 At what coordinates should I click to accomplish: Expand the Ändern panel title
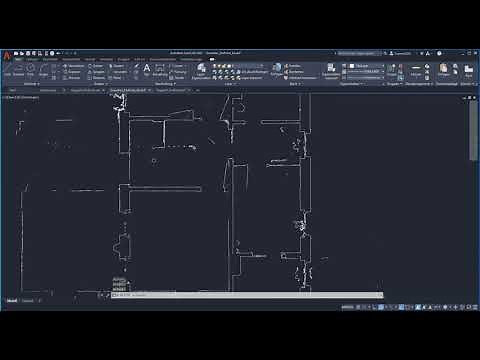click(x=100, y=84)
